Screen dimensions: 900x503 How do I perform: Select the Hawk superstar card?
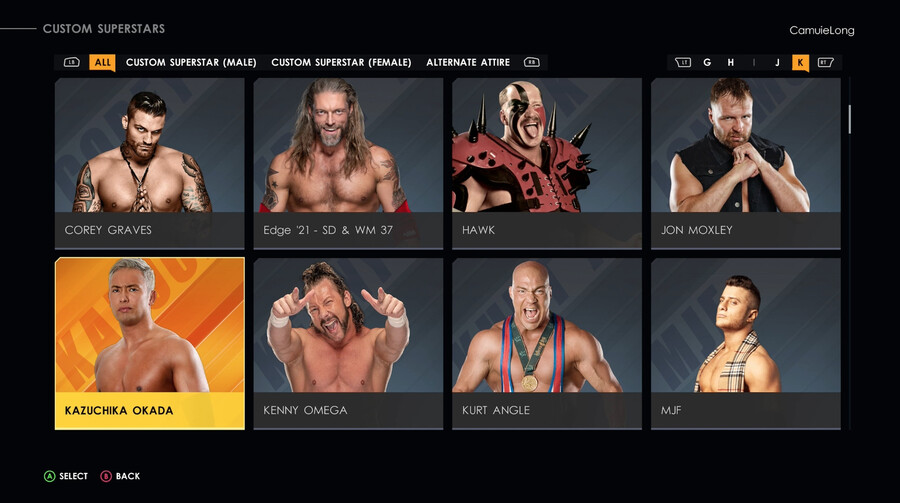point(547,164)
